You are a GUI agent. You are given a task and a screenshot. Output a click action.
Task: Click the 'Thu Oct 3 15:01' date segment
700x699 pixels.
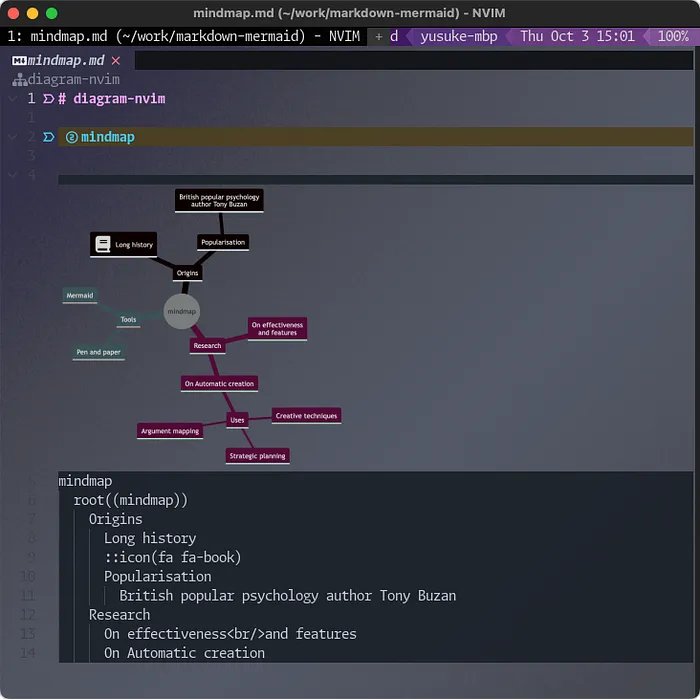point(577,36)
